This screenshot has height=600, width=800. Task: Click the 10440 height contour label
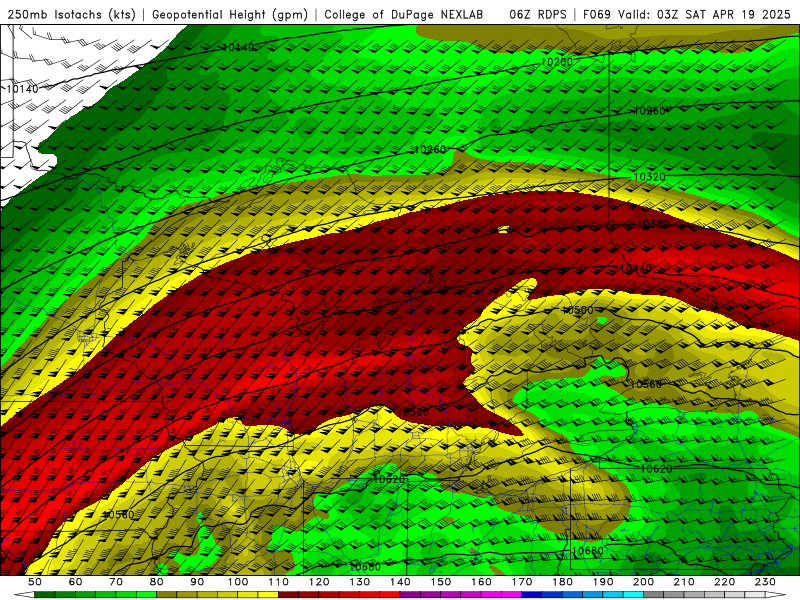(636, 268)
